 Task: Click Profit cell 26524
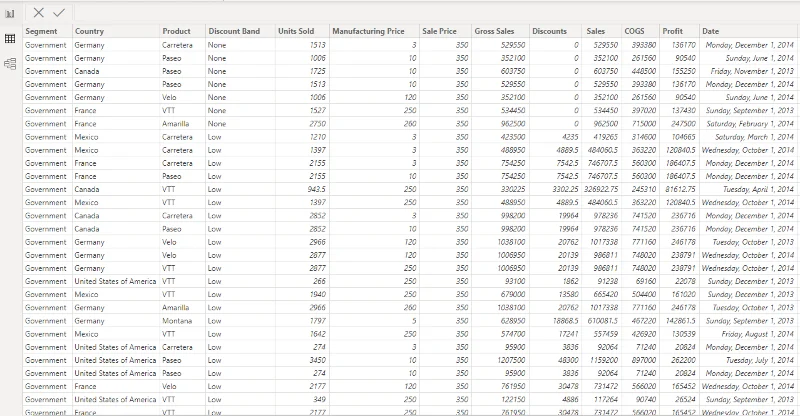click(x=685, y=400)
